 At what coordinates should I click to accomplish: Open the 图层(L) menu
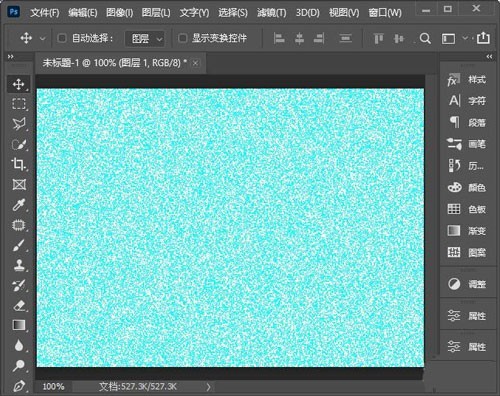pos(156,13)
